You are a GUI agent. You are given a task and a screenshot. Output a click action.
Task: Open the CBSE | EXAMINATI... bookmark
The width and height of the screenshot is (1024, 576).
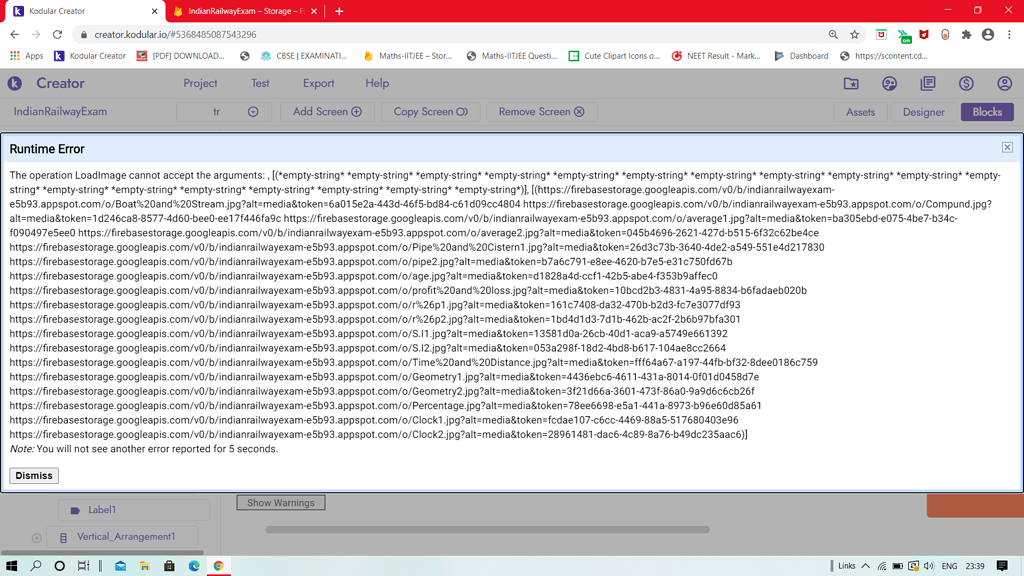pos(304,56)
